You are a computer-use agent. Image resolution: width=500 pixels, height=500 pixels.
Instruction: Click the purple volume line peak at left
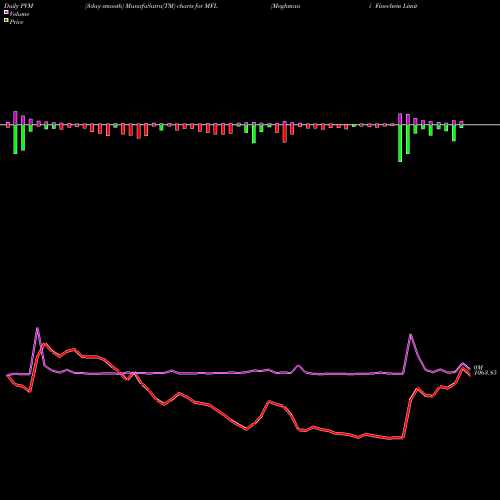pyautogui.click(x=37, y=329)
